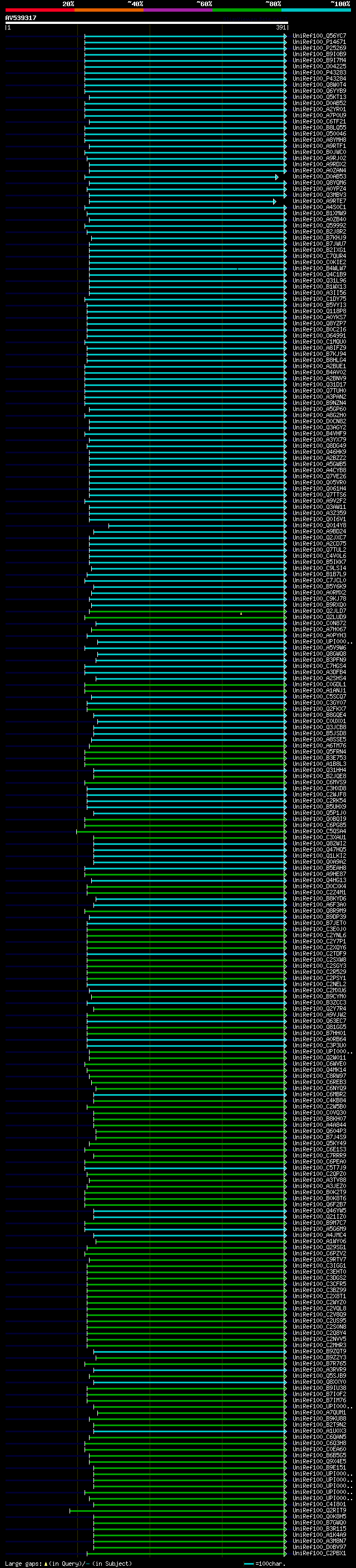Click the UniRef100_C7HGS4 label
The image size is (356, 1568).
pyautogui.click(x=319, y=666)
